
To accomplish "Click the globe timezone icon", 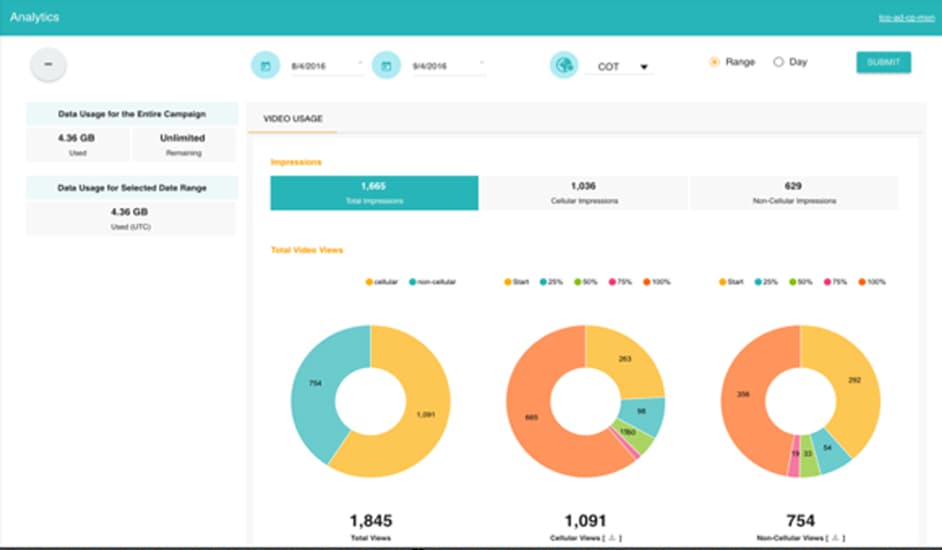I will pos(564,66).
